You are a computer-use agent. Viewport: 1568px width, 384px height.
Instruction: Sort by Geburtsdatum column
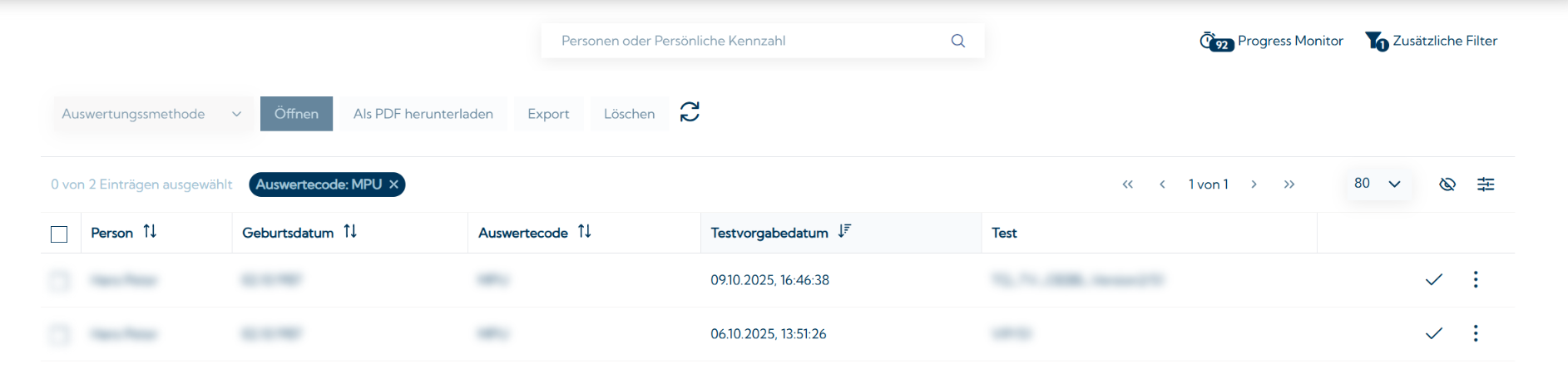(350, 232)
